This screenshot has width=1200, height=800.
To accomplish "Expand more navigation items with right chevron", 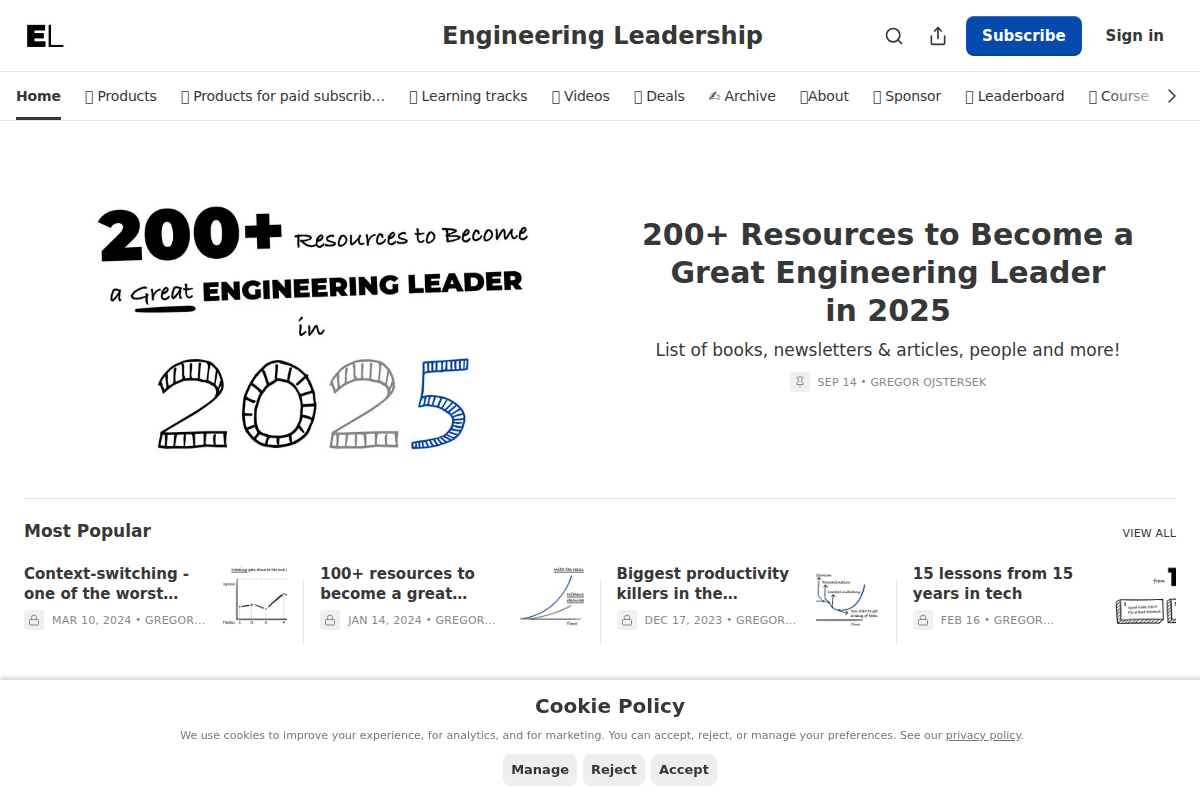I will click(x=1171, y=96).
